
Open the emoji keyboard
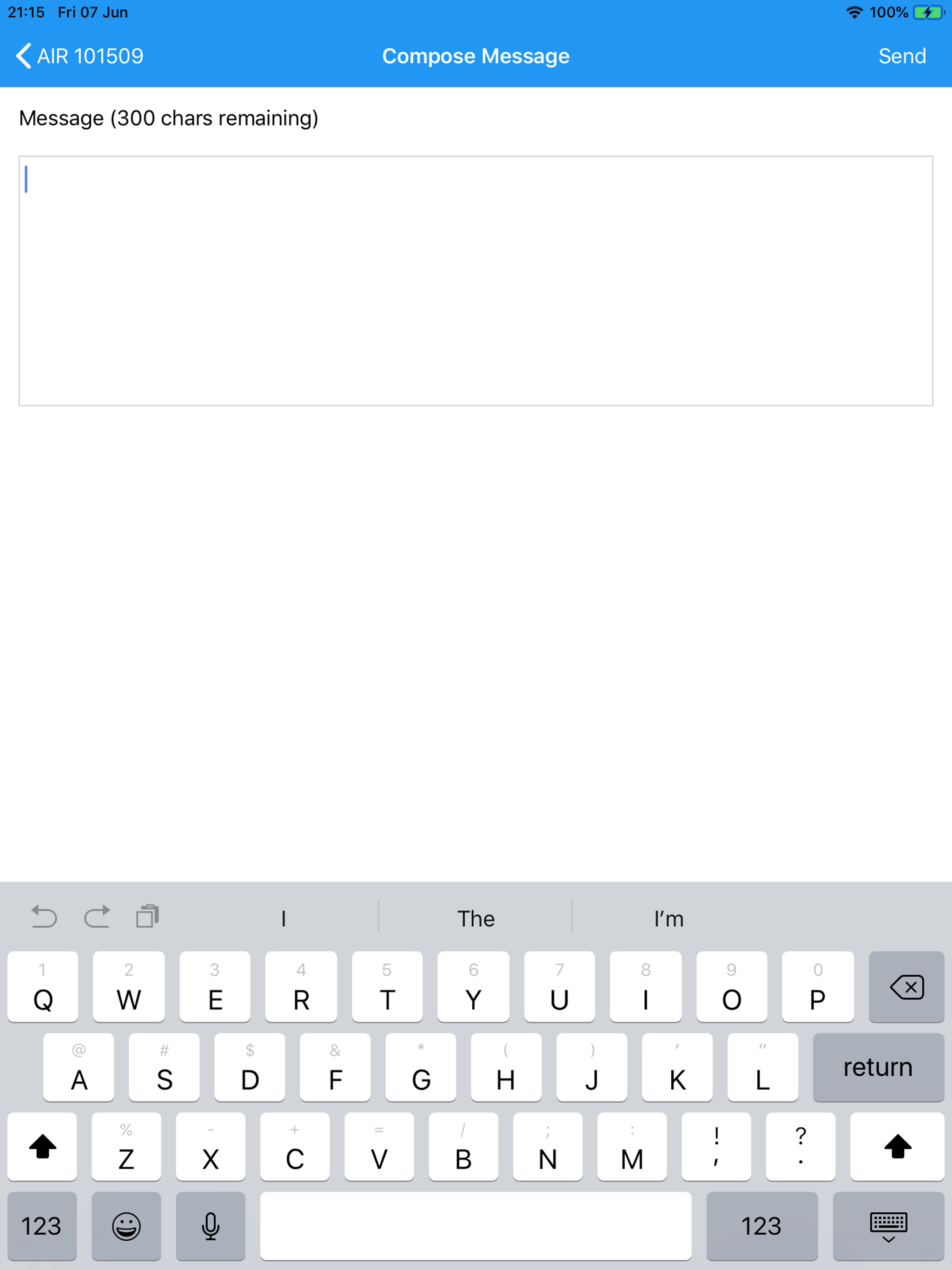tap(126, 1226)
